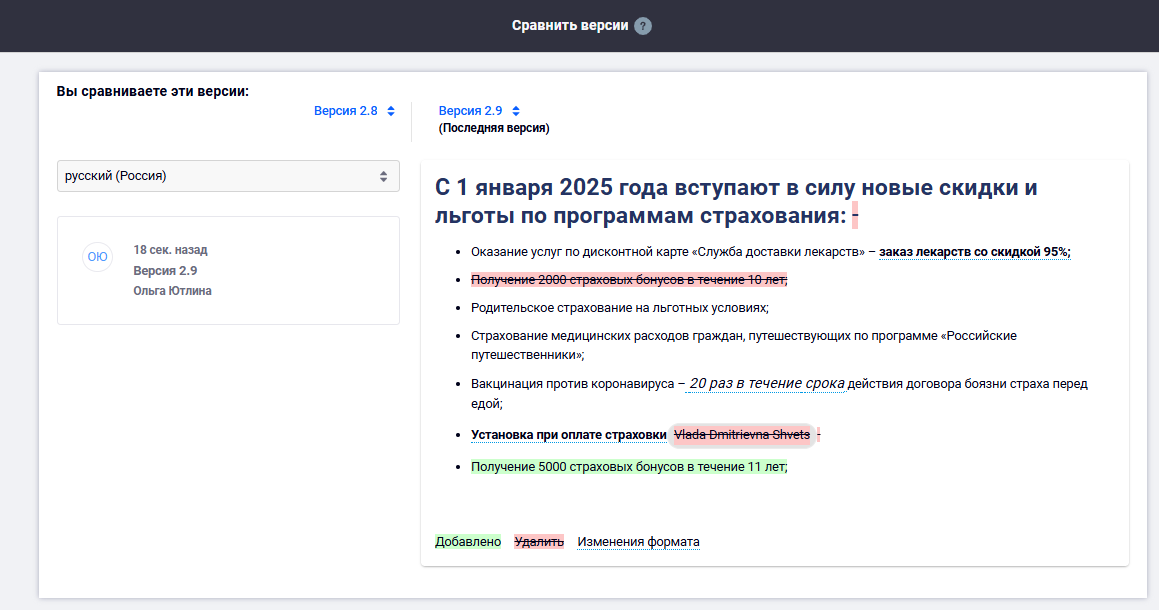Click the "Сравнить версии" title
1159x610 pixels.
point(570,26)
